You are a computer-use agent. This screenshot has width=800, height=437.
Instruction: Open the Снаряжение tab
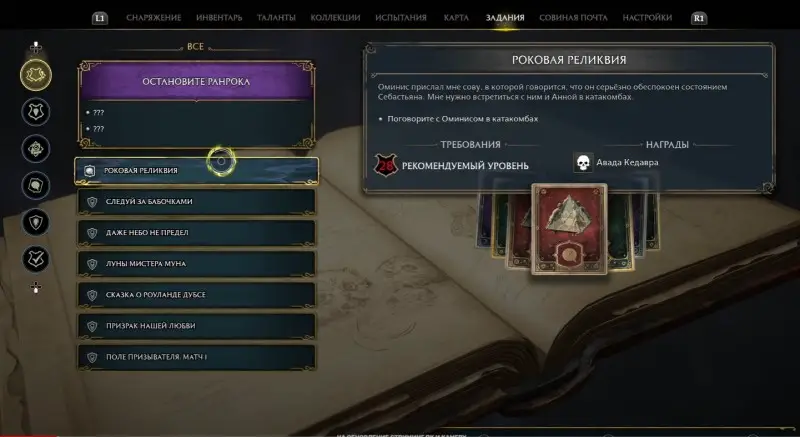point(154,18)
